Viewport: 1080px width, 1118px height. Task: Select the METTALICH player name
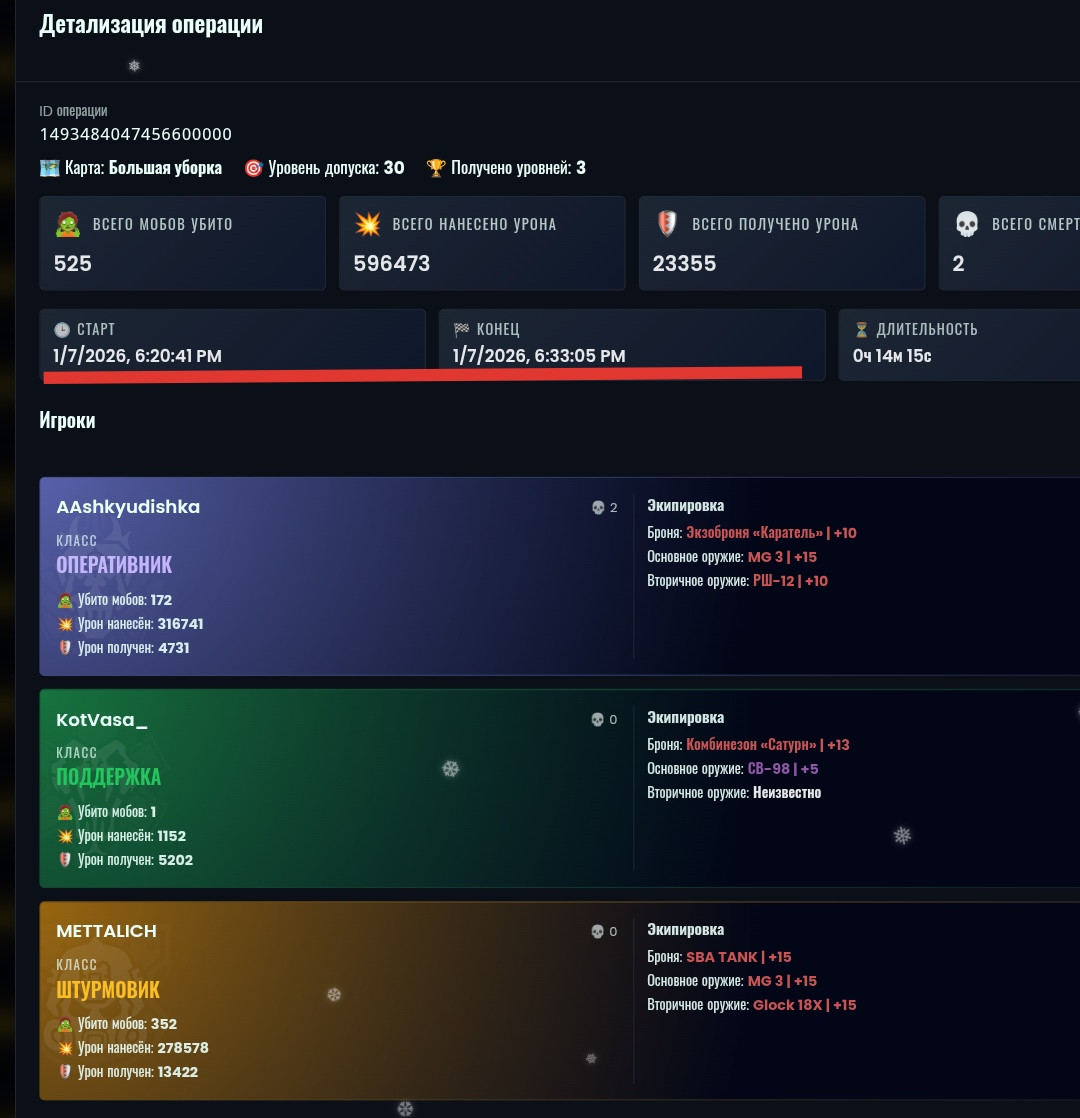pyautogui.click(x=106, y=931)
